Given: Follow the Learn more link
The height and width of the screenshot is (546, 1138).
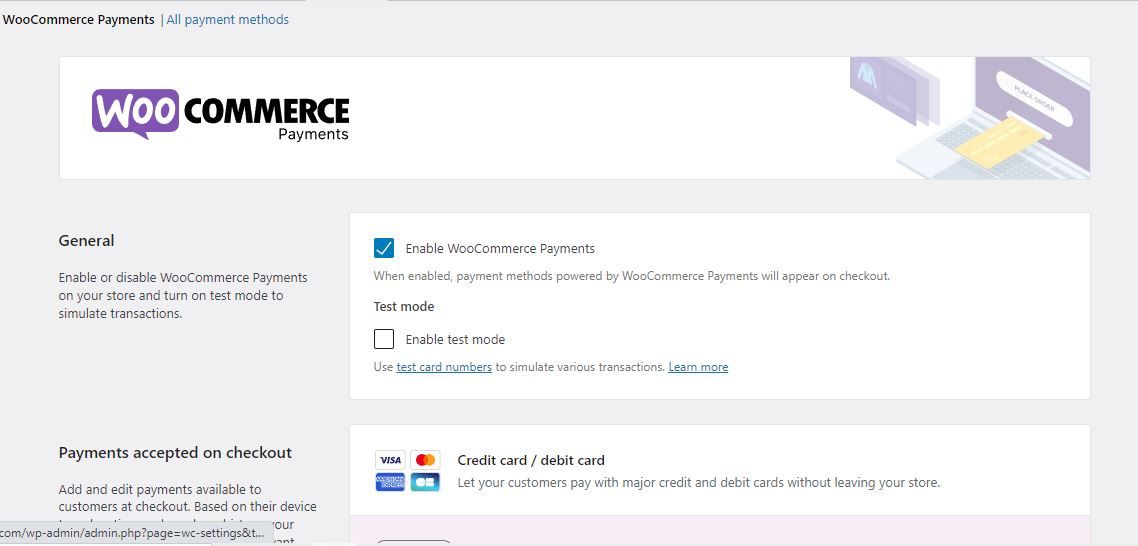Looking at the screenshot, I should pos(698,367).
